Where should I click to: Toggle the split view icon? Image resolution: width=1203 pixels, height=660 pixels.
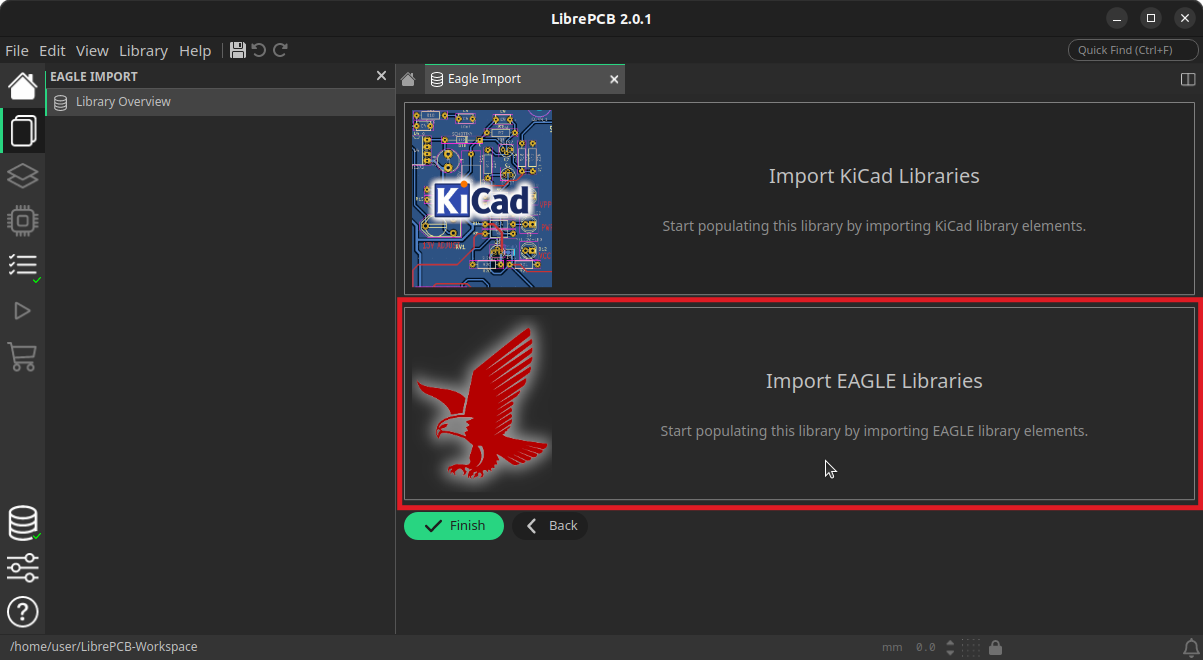(x=1188, y=79)
